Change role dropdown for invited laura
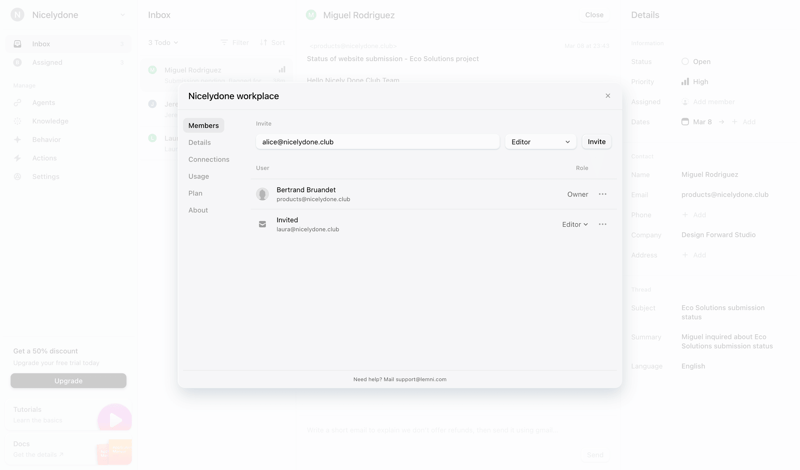Screen dimensions: 800x470 pyautogui.click(x=575, y=224)
